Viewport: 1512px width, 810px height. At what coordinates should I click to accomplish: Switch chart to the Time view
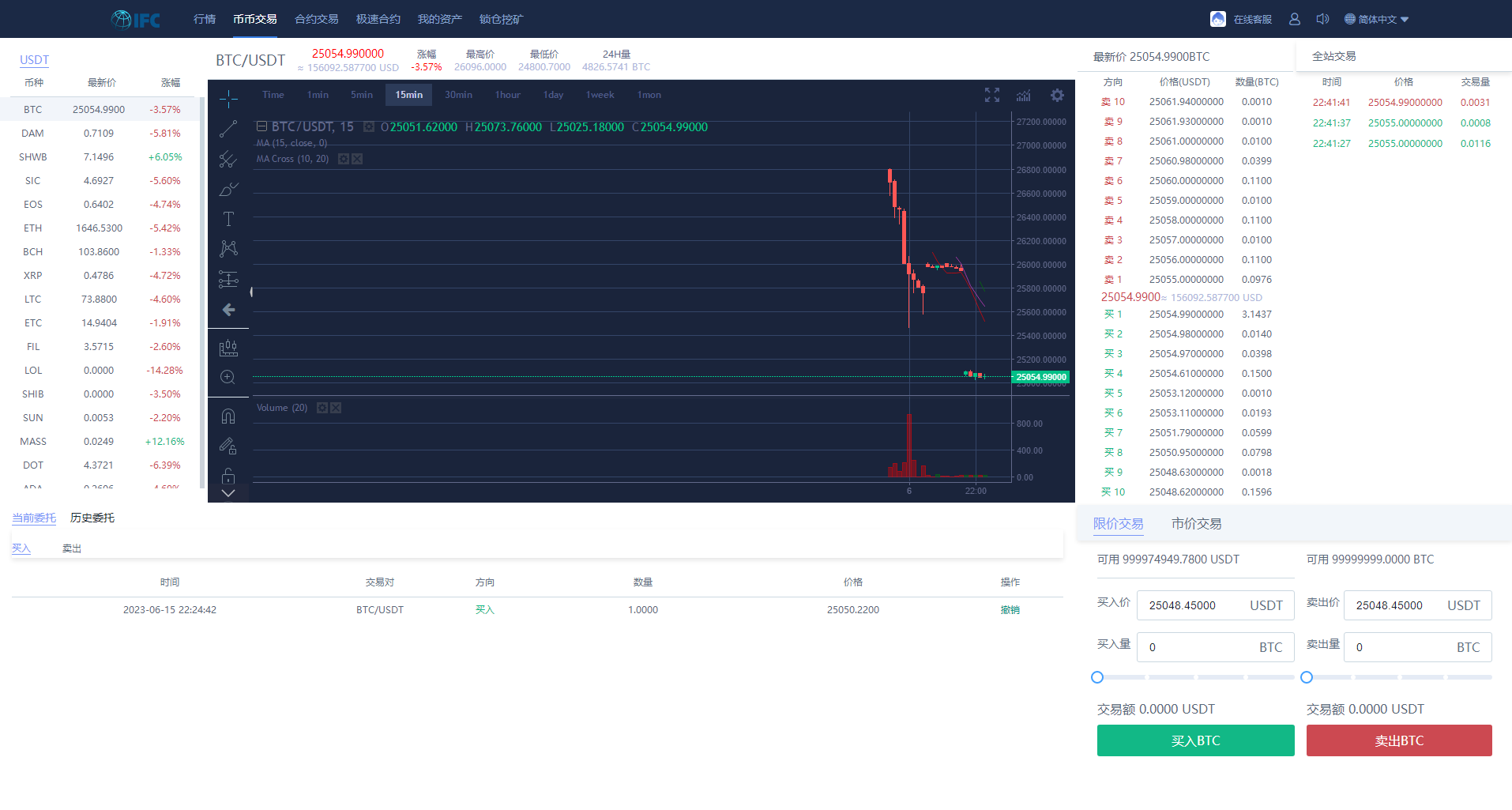pyautogui.click(x=273, y=95)
